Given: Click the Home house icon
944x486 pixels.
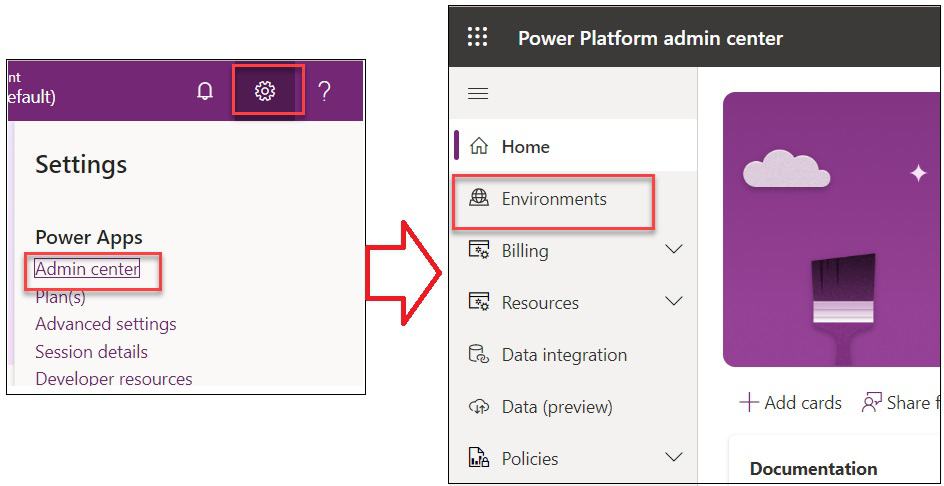Looking at the screenshot, I should point(479,146).
